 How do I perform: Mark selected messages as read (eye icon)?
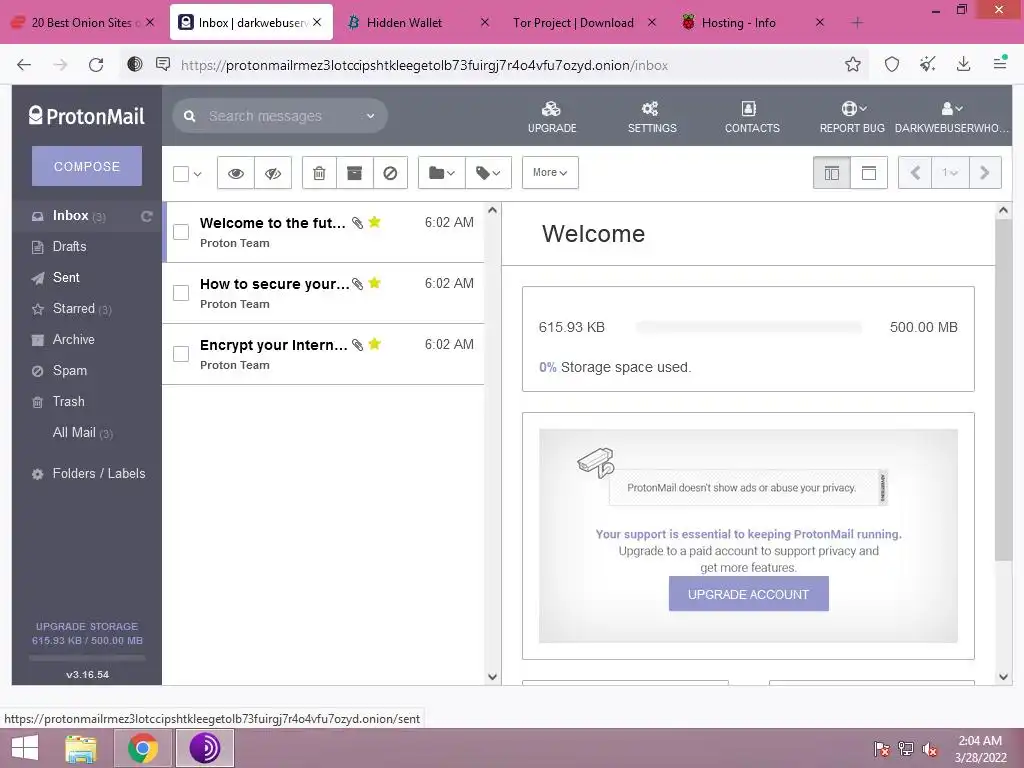[236, 173]
